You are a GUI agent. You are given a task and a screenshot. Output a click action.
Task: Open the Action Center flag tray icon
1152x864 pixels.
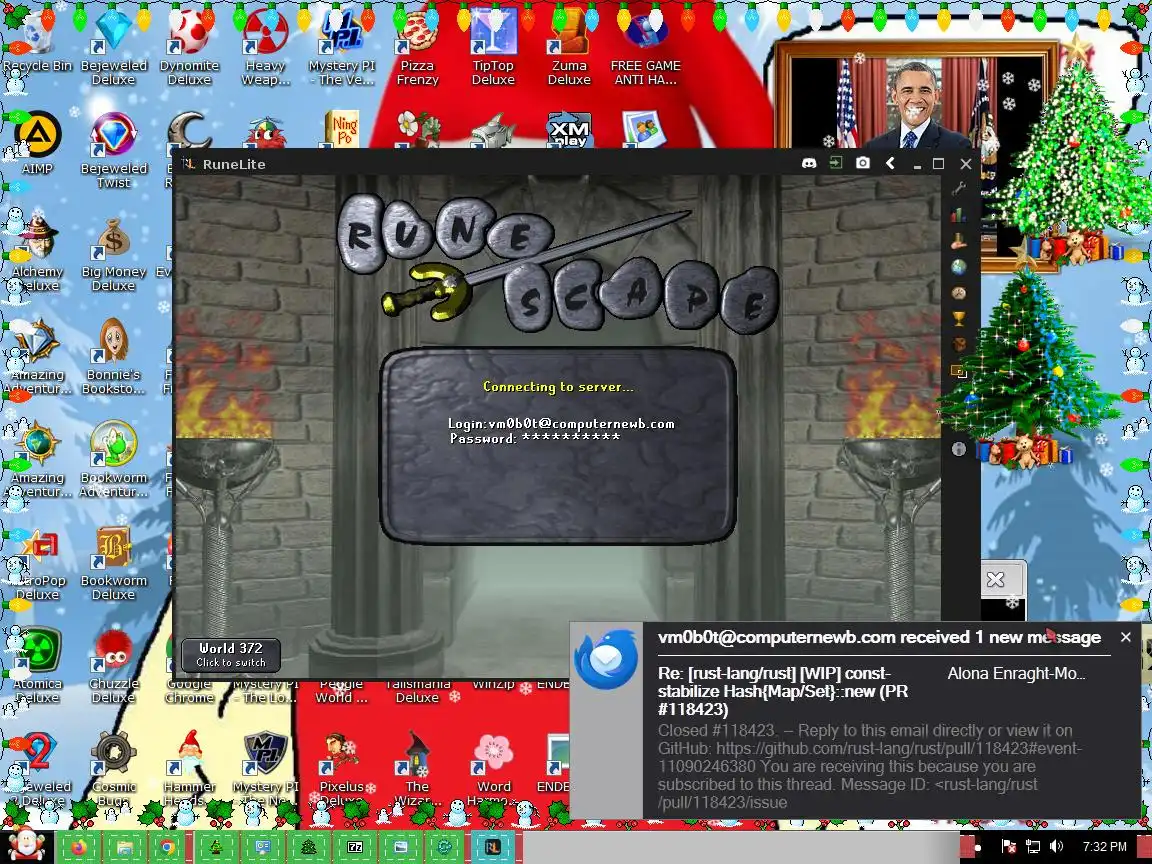(x=1009, y=846)
